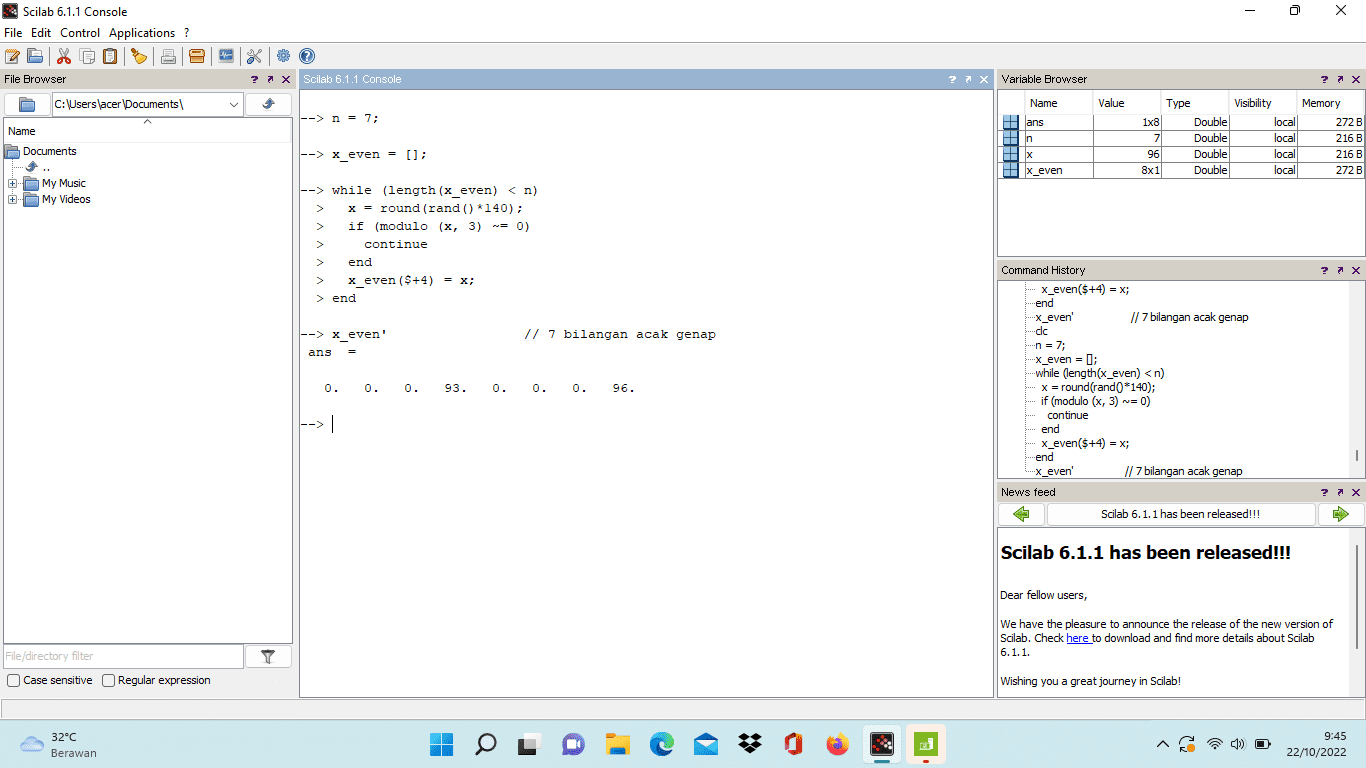
Task: Open the Applications menu
Action: [142, 33]
